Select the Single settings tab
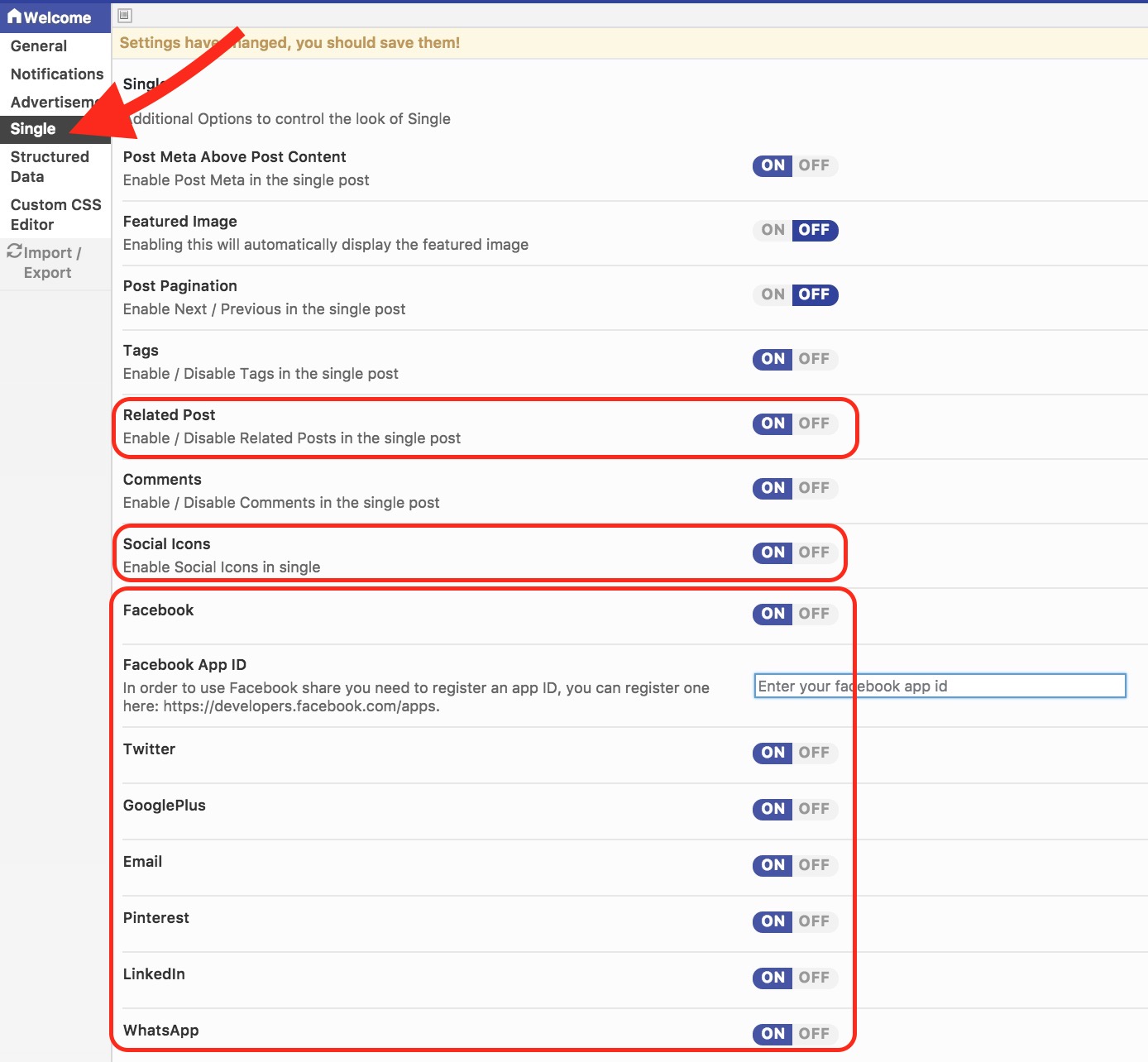Image resolution: width=1148 pixels, height=1062 pixels. click(x=33, y=129)
